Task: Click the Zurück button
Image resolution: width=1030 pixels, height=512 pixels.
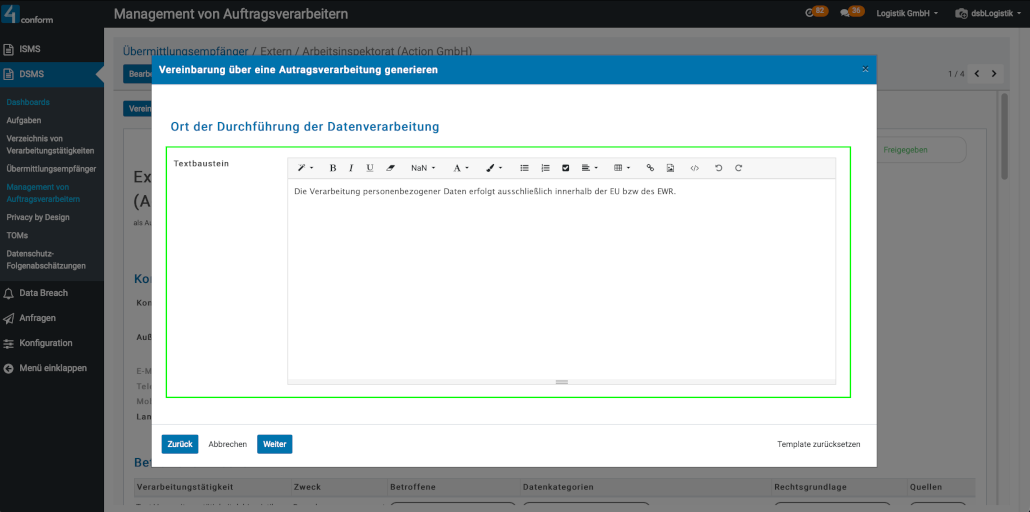Action: click(x=180, y=444)
